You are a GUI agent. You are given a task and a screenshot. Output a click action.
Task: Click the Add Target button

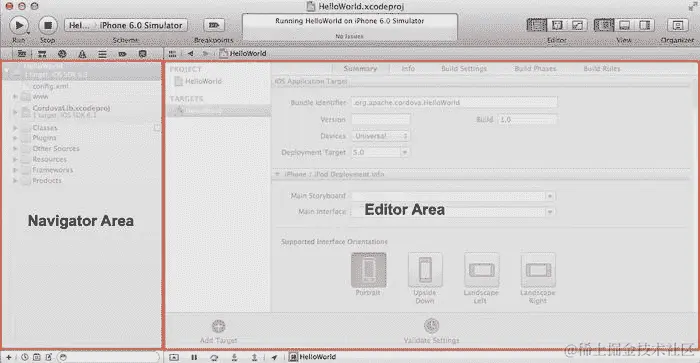click(218, 331)
